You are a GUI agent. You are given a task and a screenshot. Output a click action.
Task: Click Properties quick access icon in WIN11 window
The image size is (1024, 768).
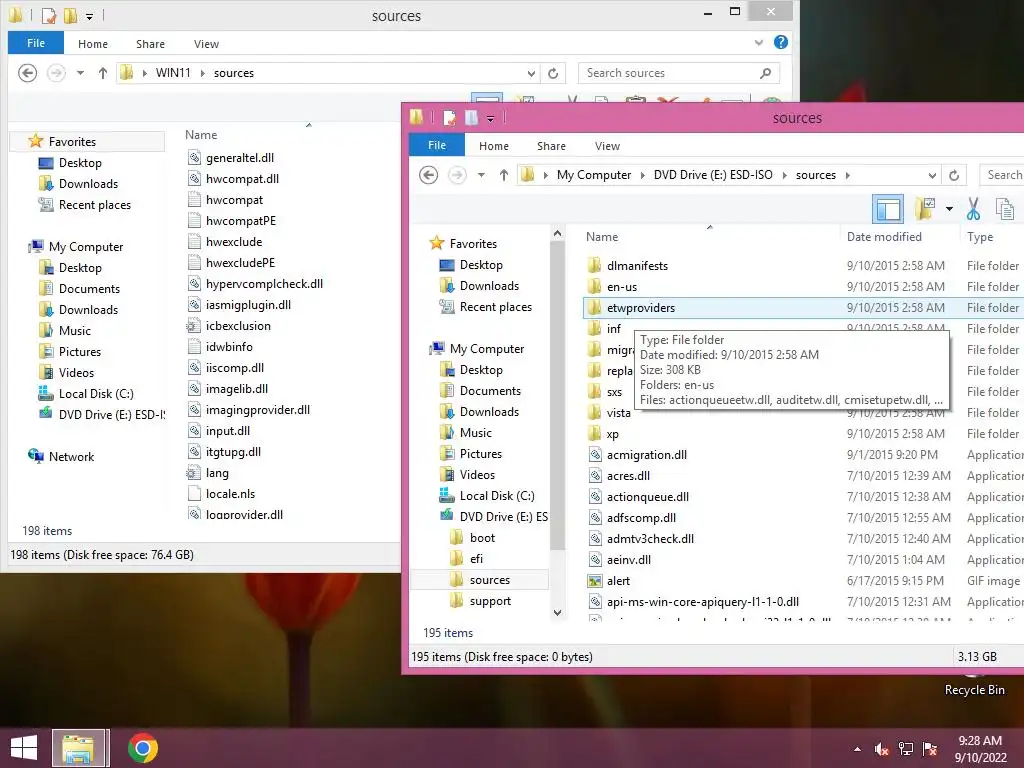click(x=48, y=15)
